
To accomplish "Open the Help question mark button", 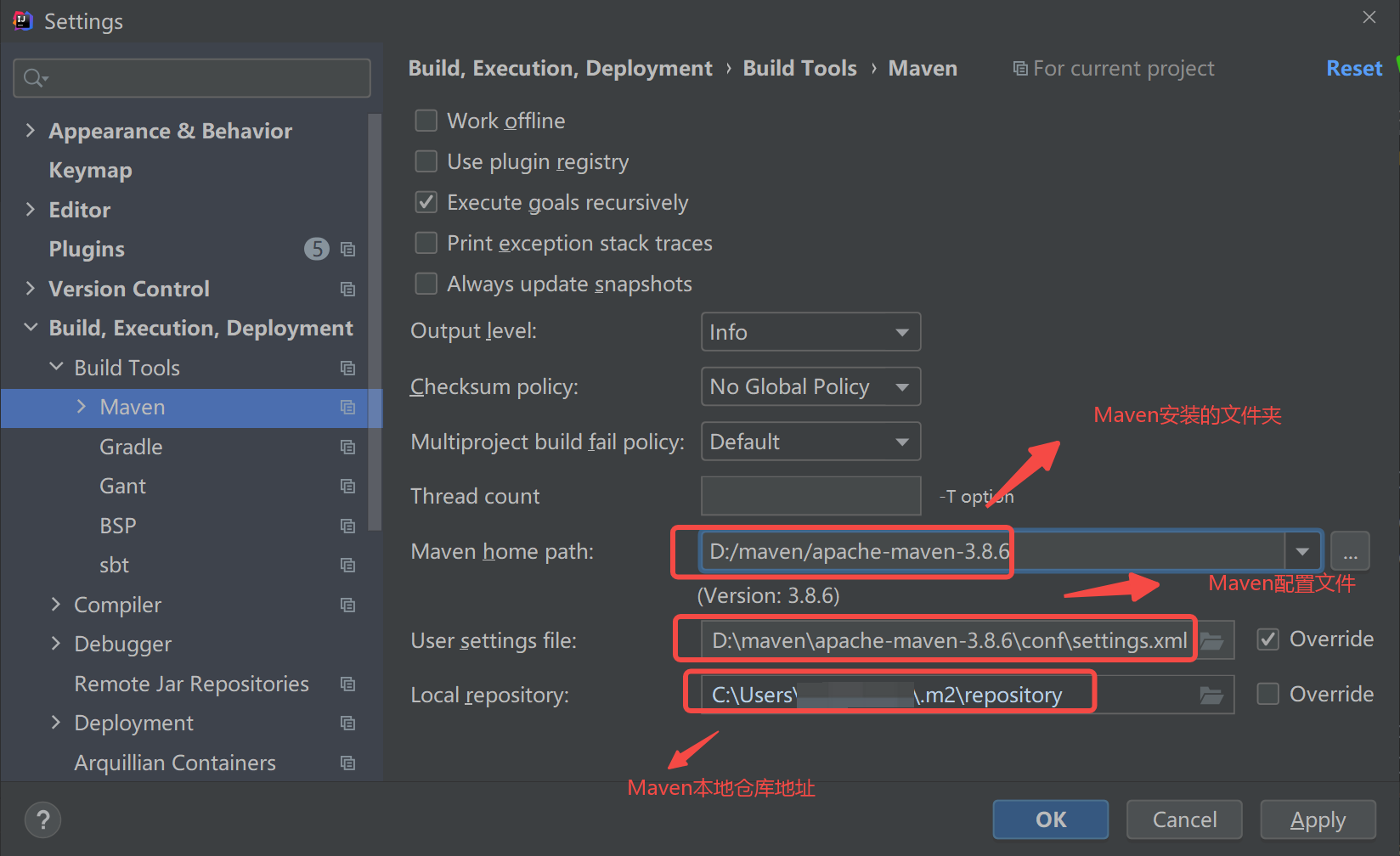I will point(42,819).
